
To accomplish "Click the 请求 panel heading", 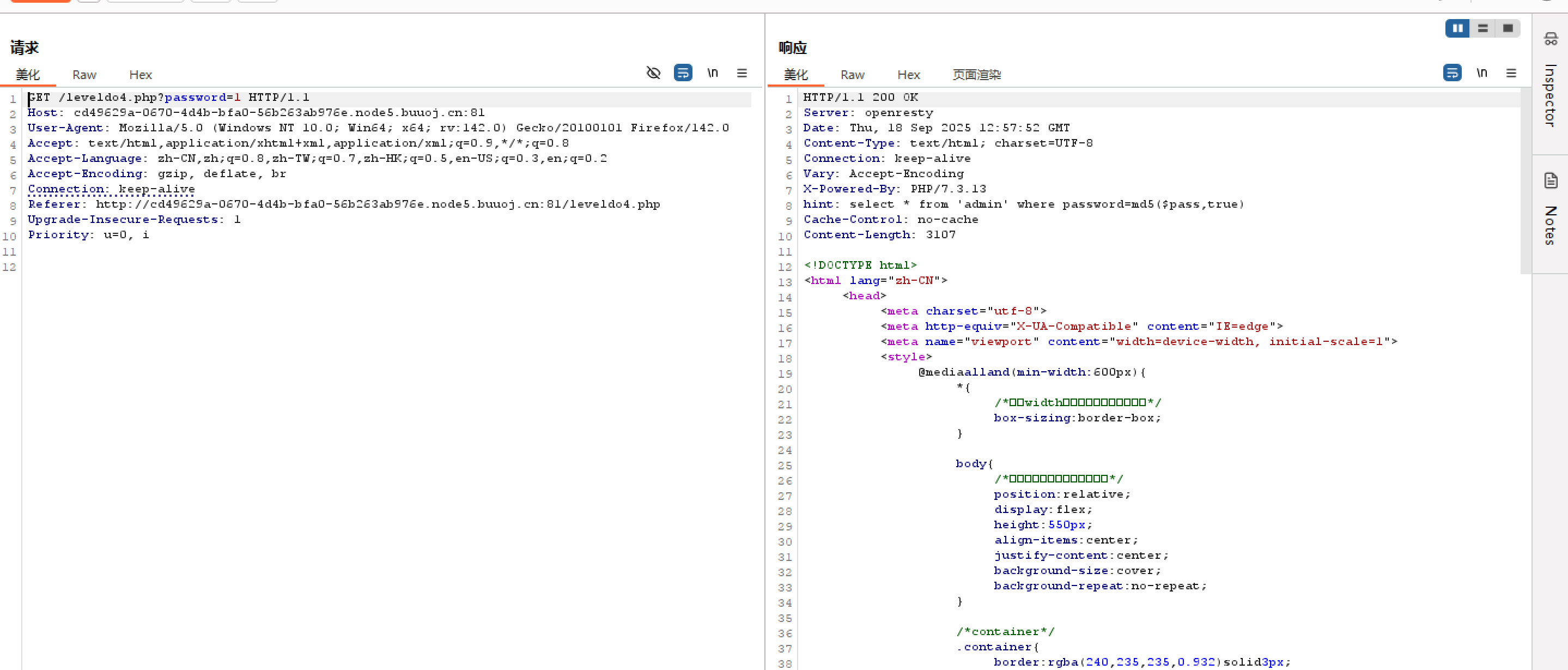I will tap(25, 47).
